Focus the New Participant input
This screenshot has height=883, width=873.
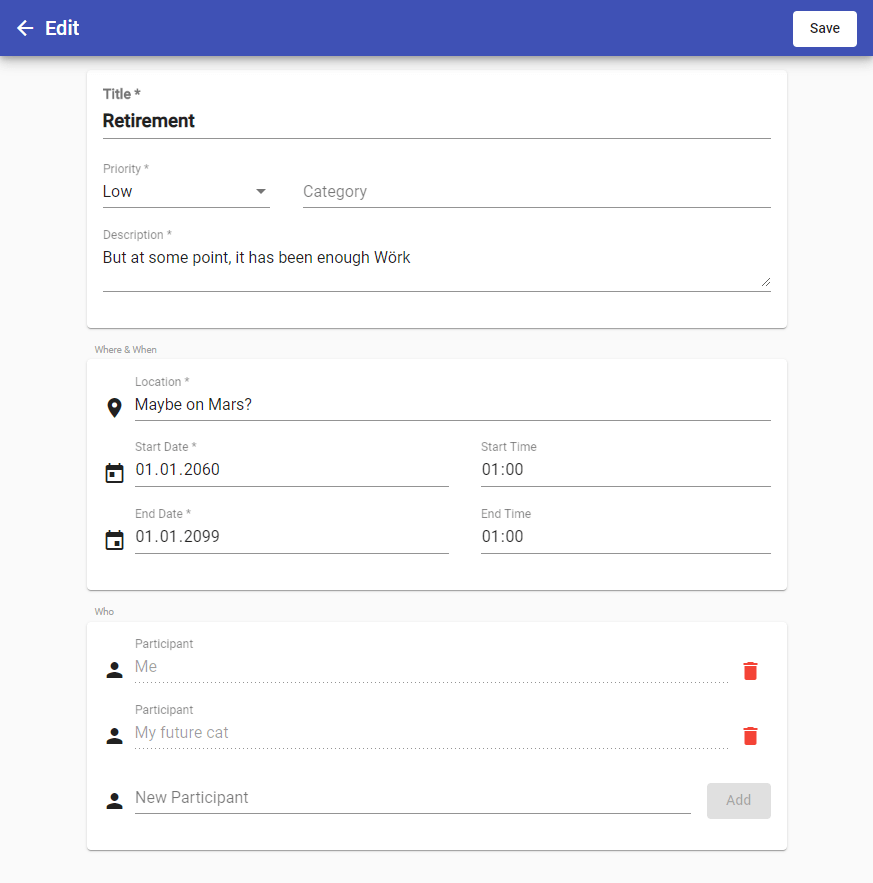click(412, 798)
